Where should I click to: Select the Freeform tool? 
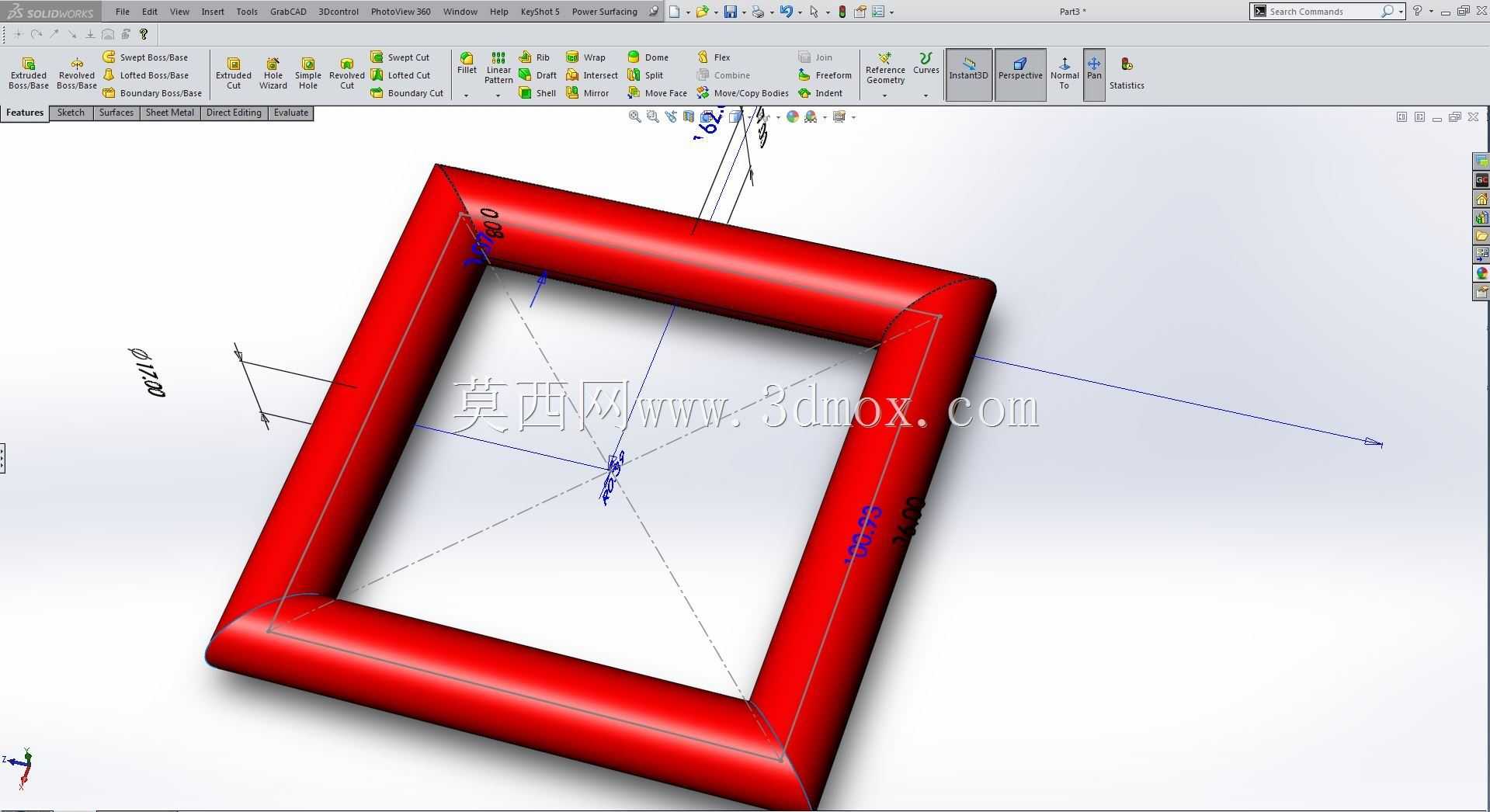[825, 75]
